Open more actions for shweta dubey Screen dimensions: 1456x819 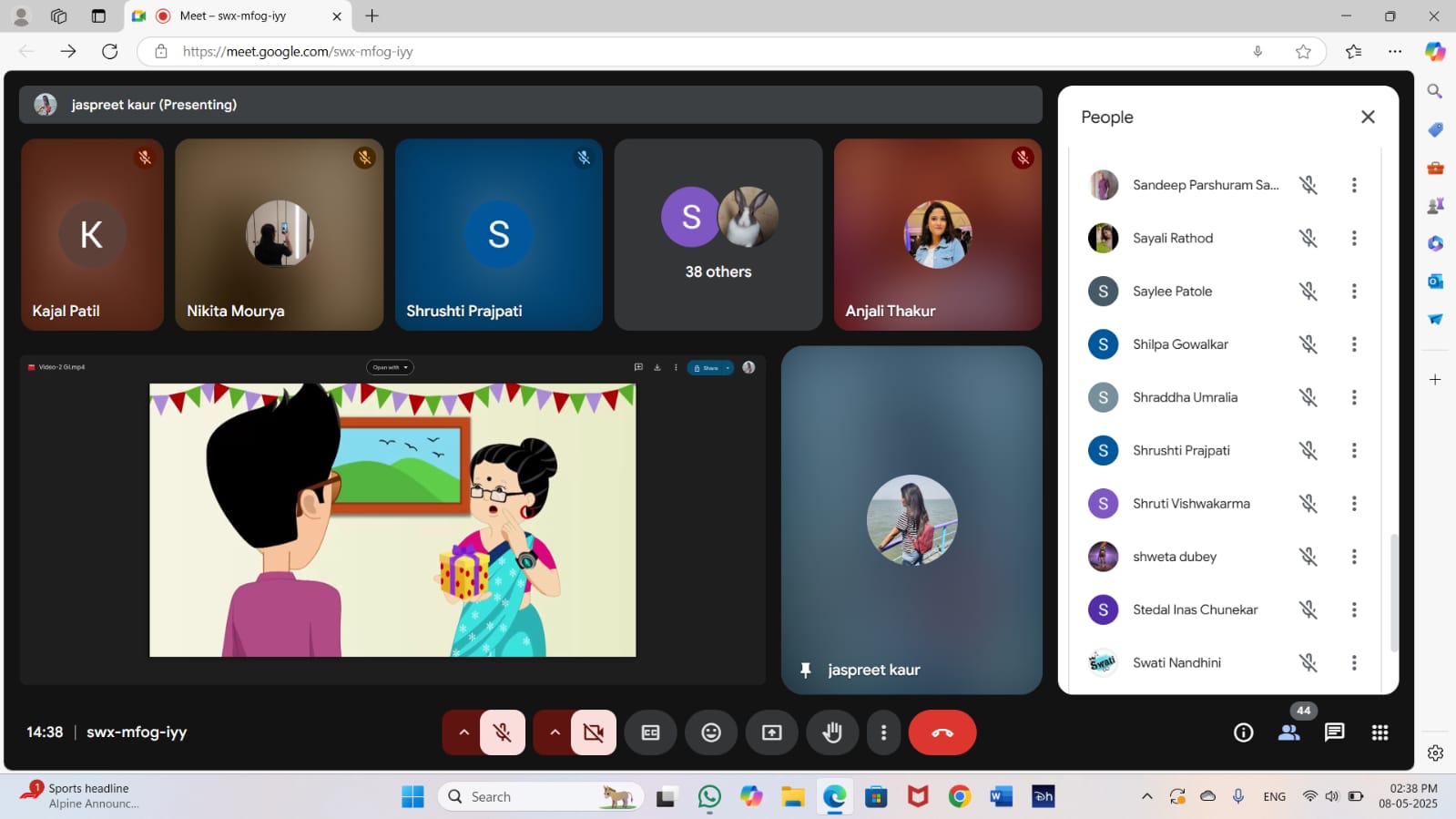pos(1354,557)
